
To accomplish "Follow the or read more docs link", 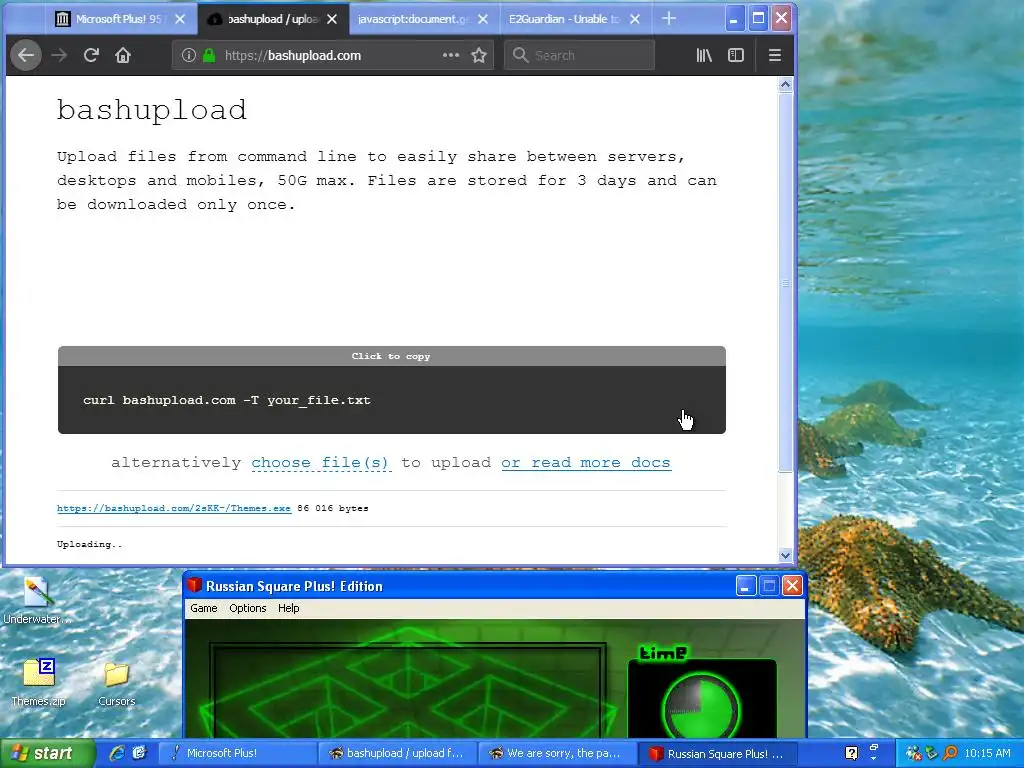I will pos(586,462).
